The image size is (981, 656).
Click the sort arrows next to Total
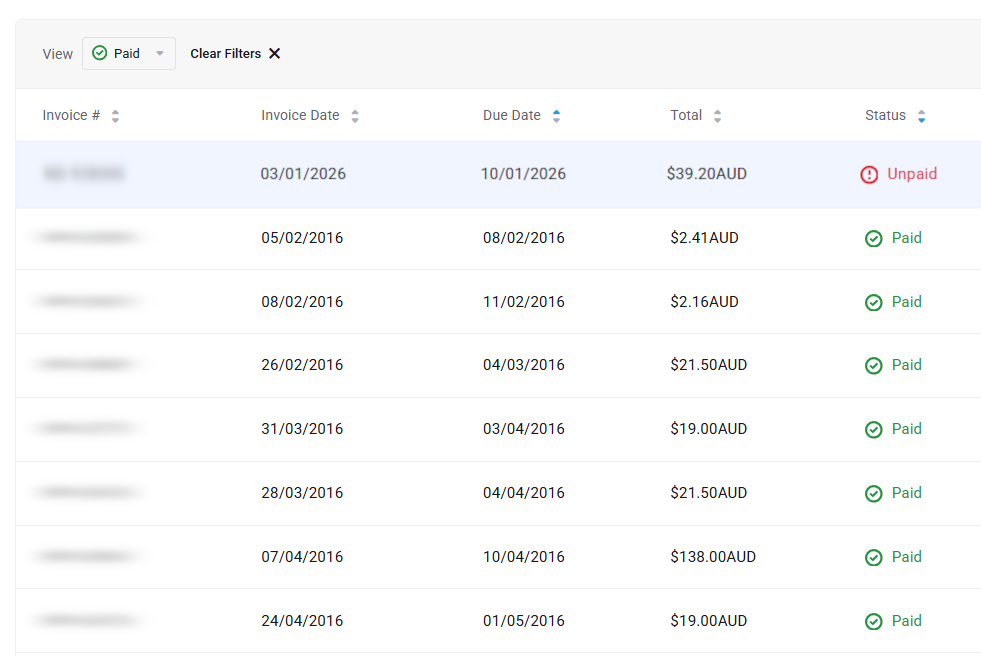pos(717,116)
